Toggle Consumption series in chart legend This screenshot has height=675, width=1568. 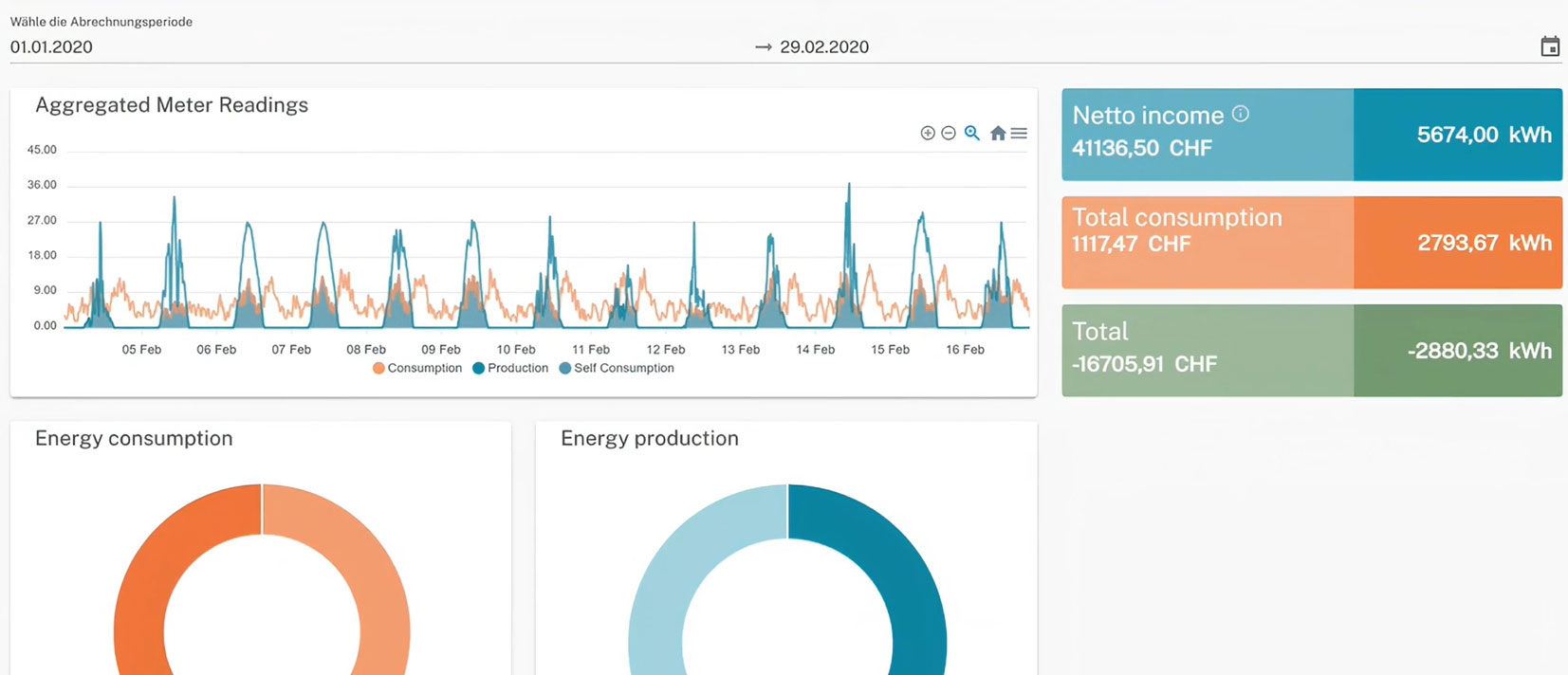coord(417,368)
